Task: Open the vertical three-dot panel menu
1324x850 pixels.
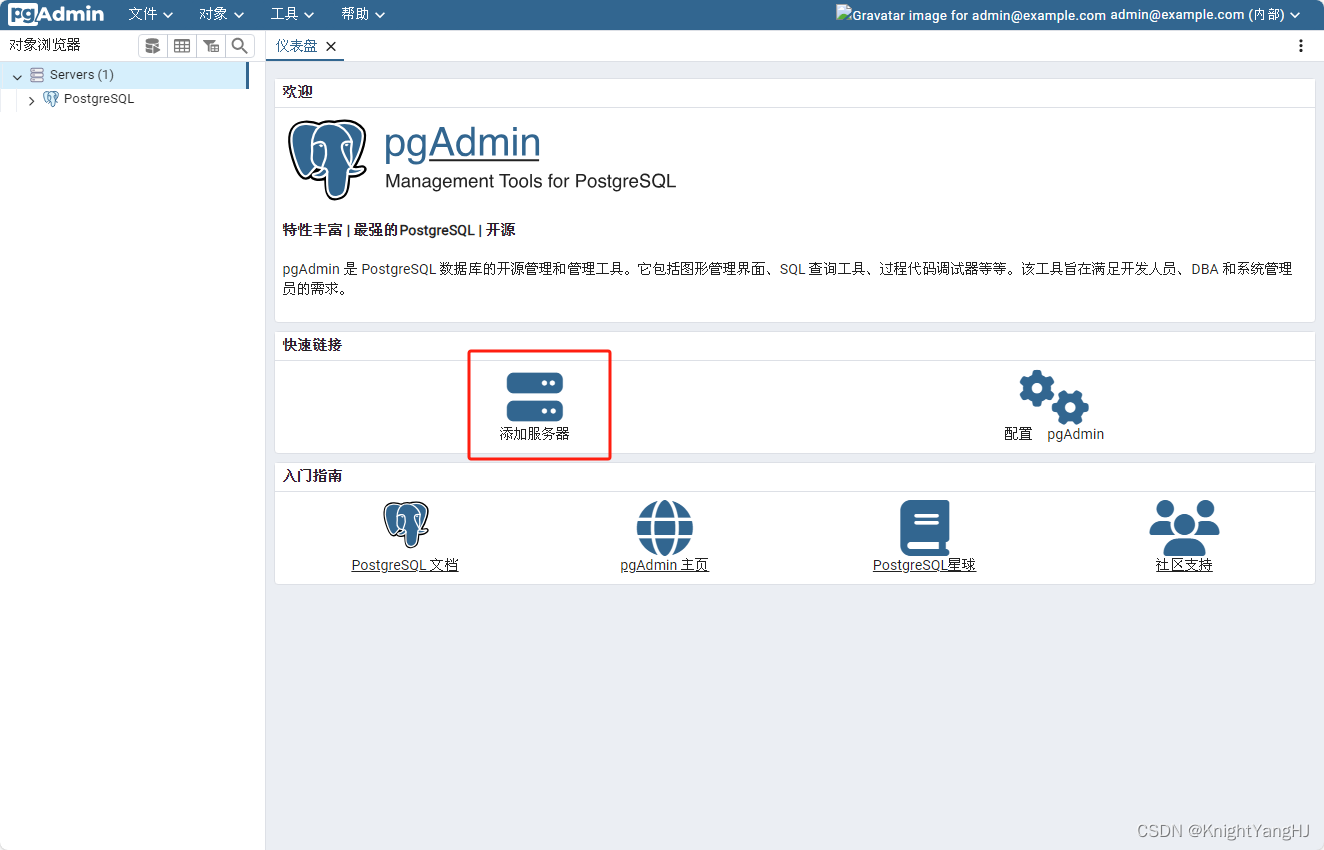Action: (x=1300, y=46)
